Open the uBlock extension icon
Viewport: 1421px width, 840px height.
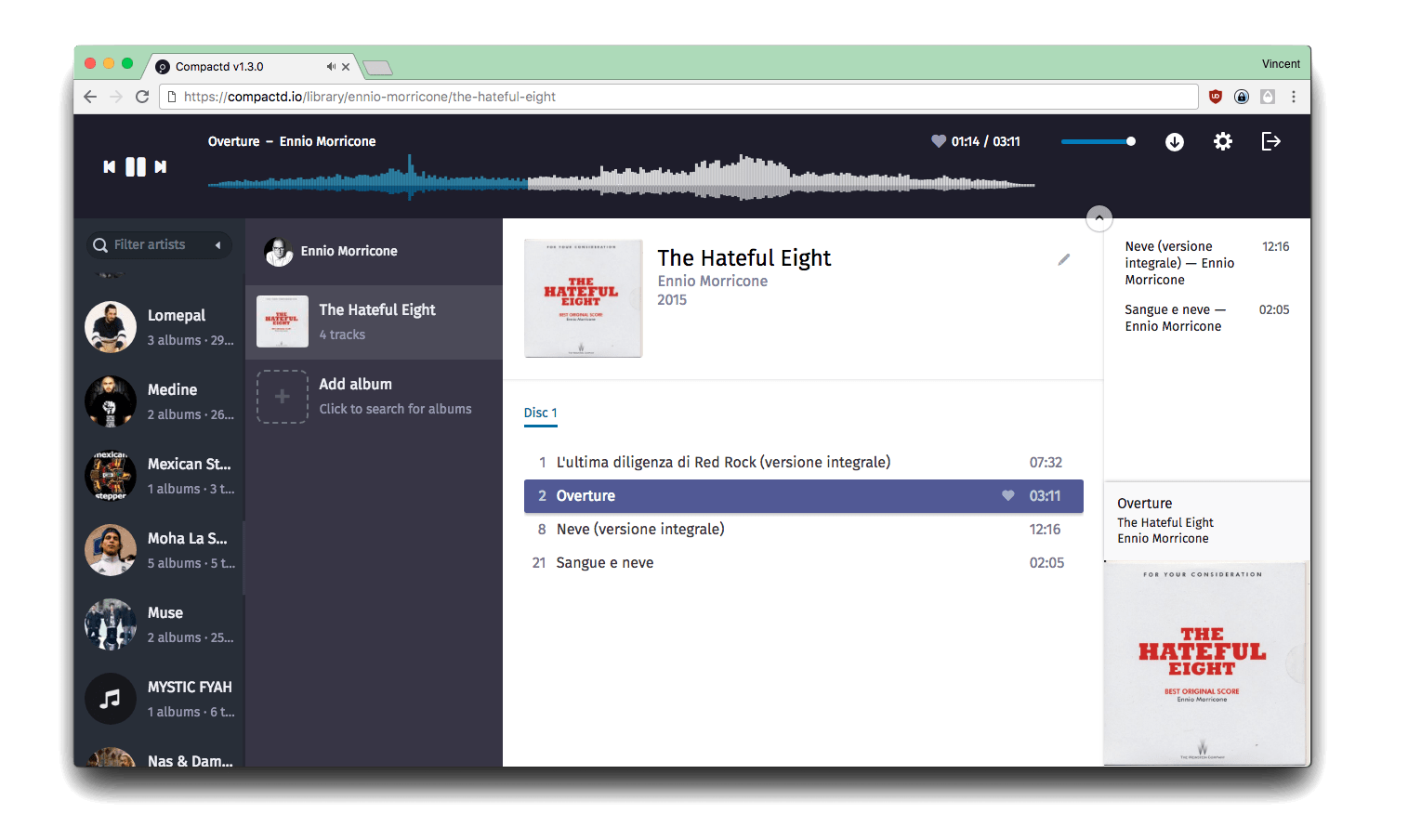pos(1216,97)
